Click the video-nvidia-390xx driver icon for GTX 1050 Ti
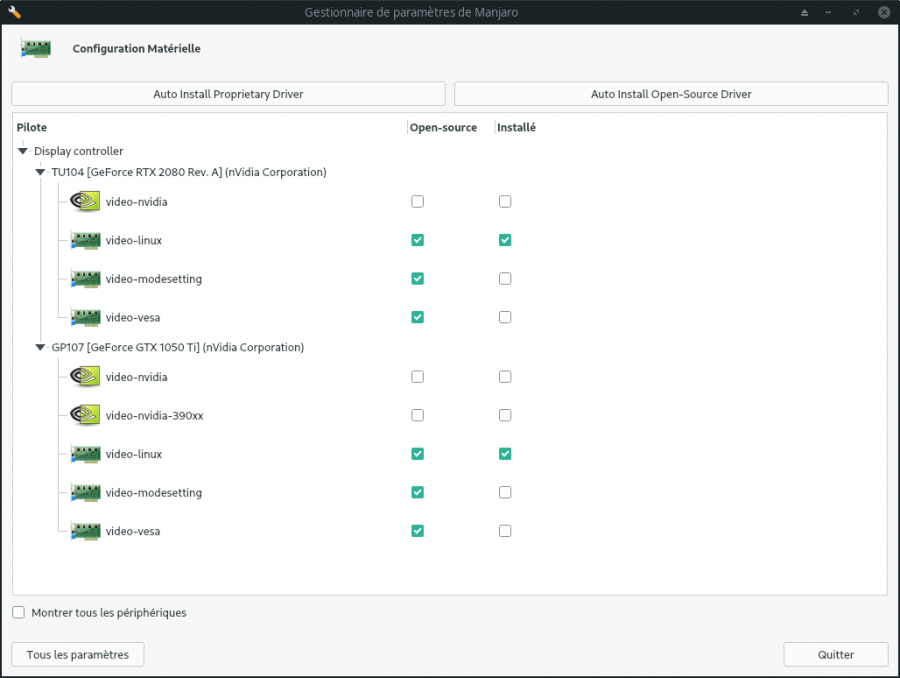Image resolution: width=900 pixels, height=678 pixels. (84, 415)
